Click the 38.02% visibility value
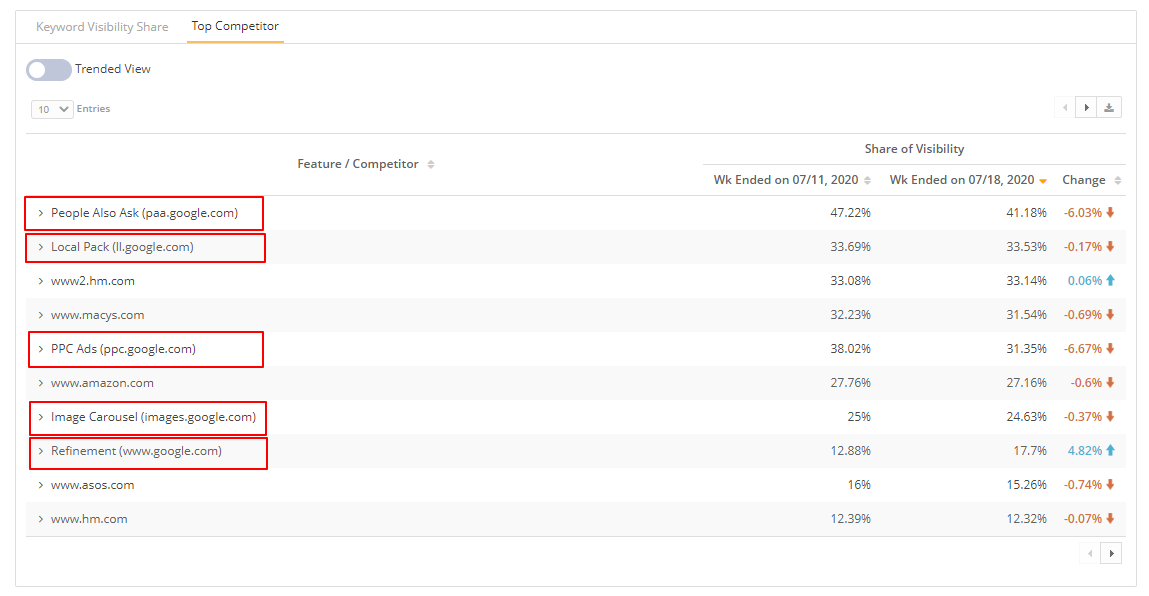The image size is (1149, 596). 850,349
